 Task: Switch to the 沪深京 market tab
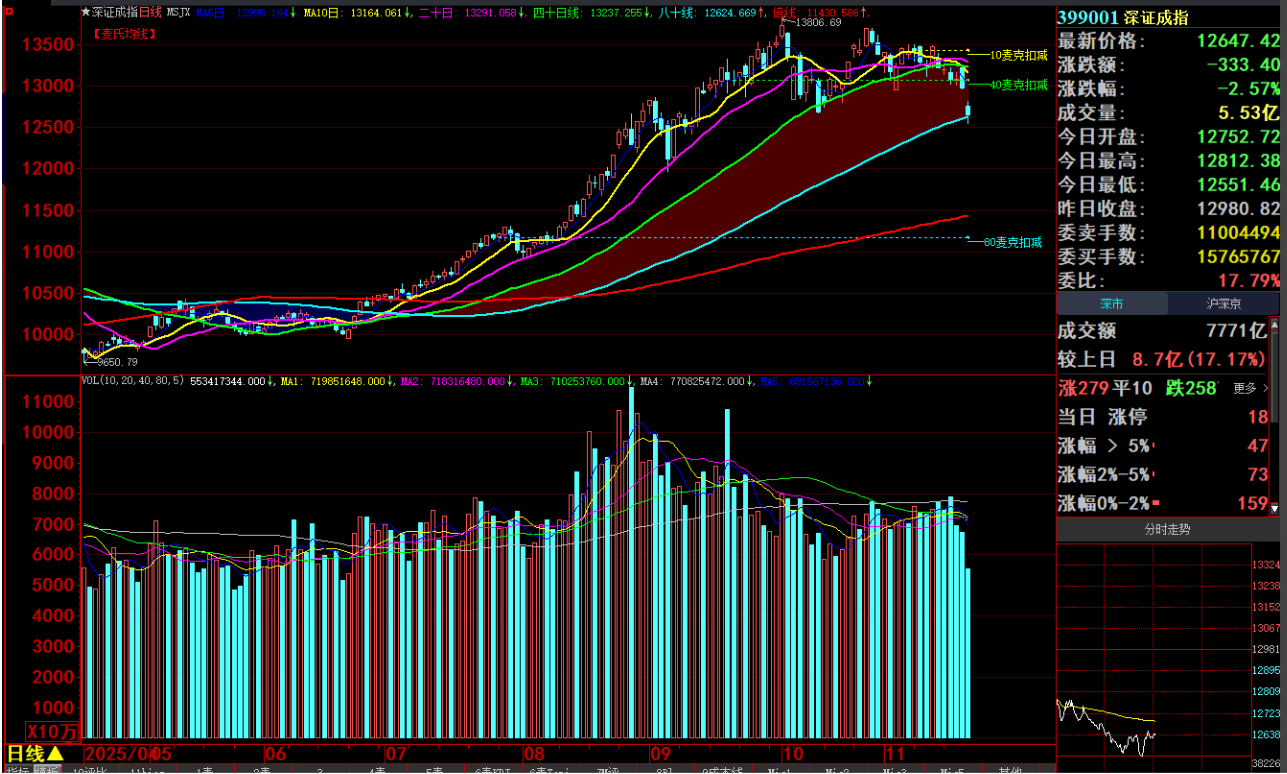[x=1223, y=304]
